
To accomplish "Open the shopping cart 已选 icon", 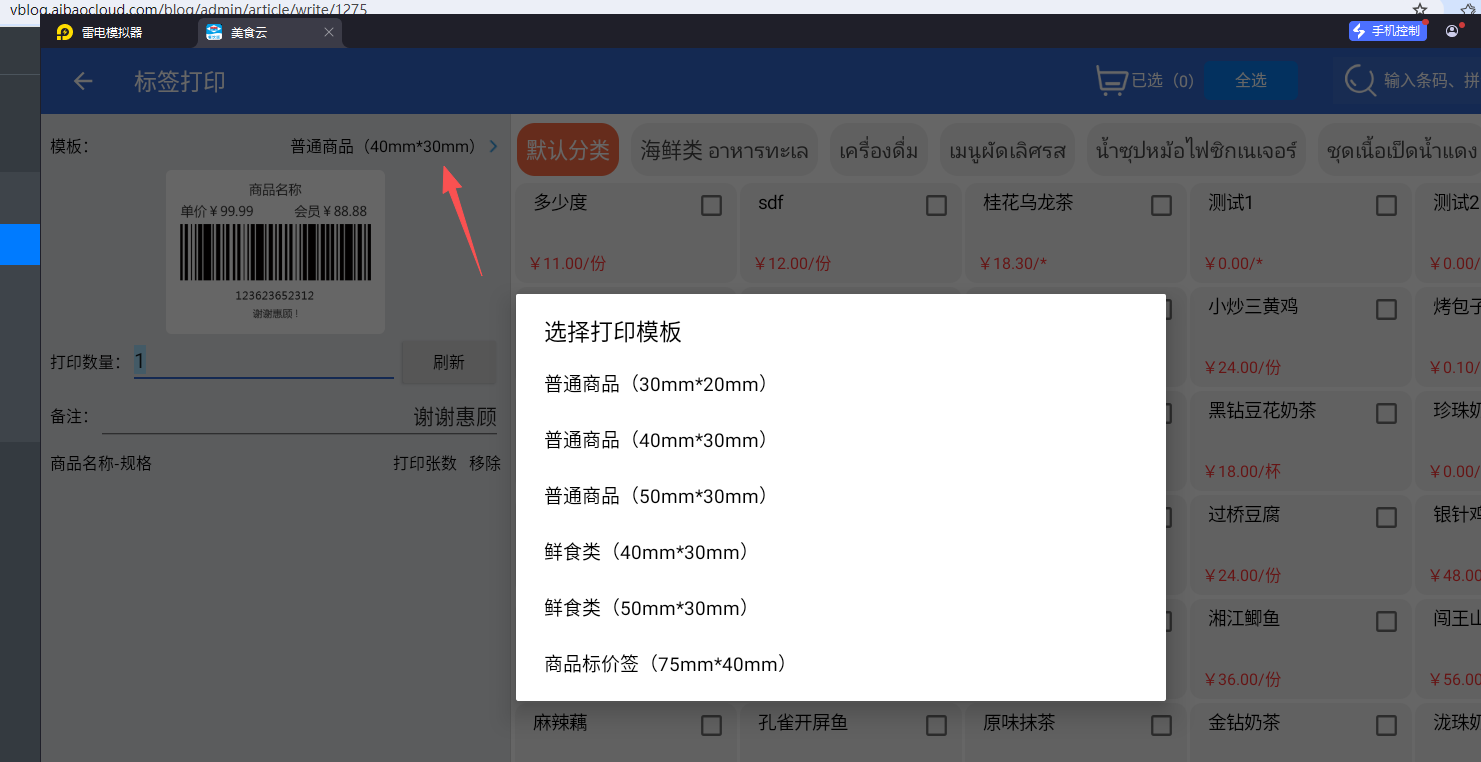I will click(1111, 81).
